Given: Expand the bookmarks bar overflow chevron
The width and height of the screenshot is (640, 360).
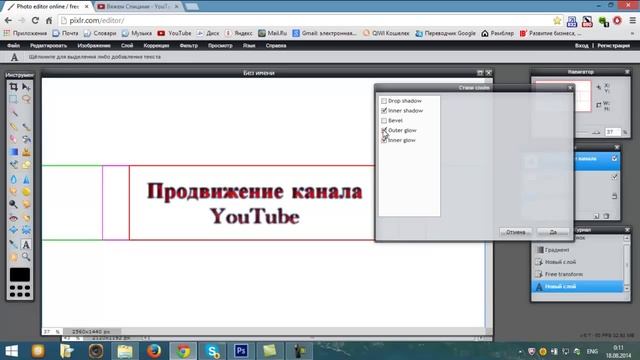Looking at the screenshot, I should click(x=632, y=33).
